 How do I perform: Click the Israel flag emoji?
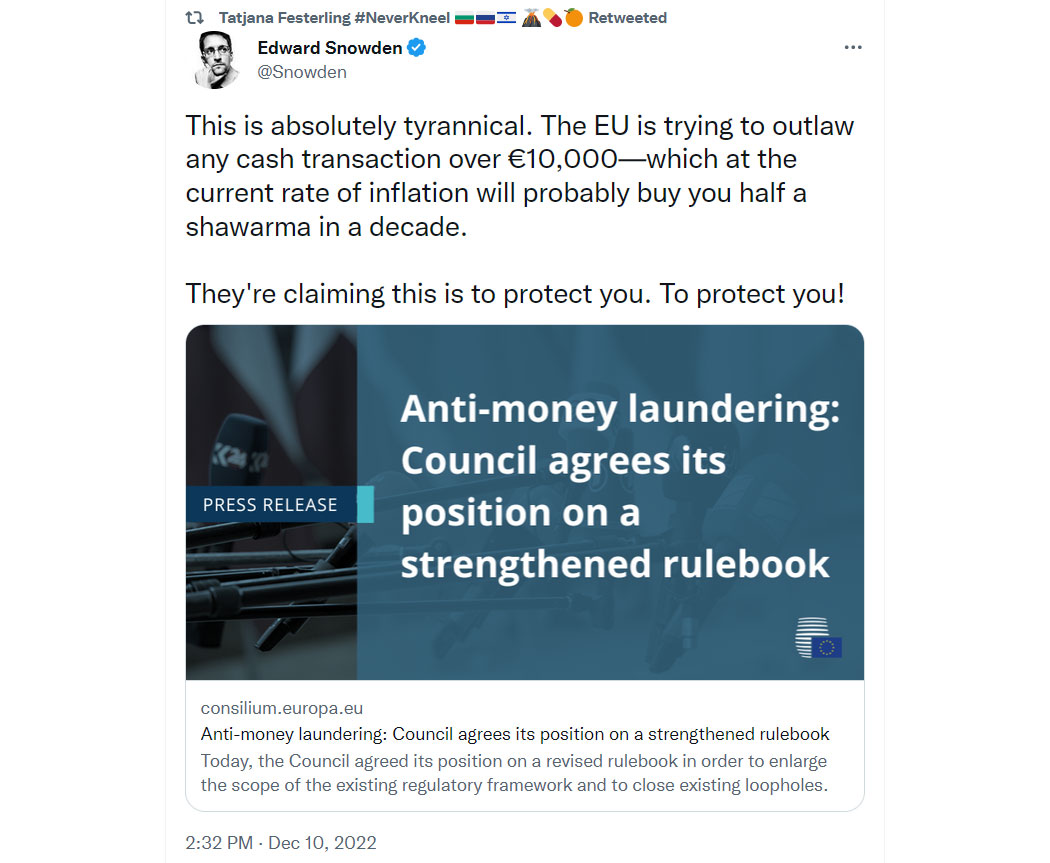pos(506,18)
